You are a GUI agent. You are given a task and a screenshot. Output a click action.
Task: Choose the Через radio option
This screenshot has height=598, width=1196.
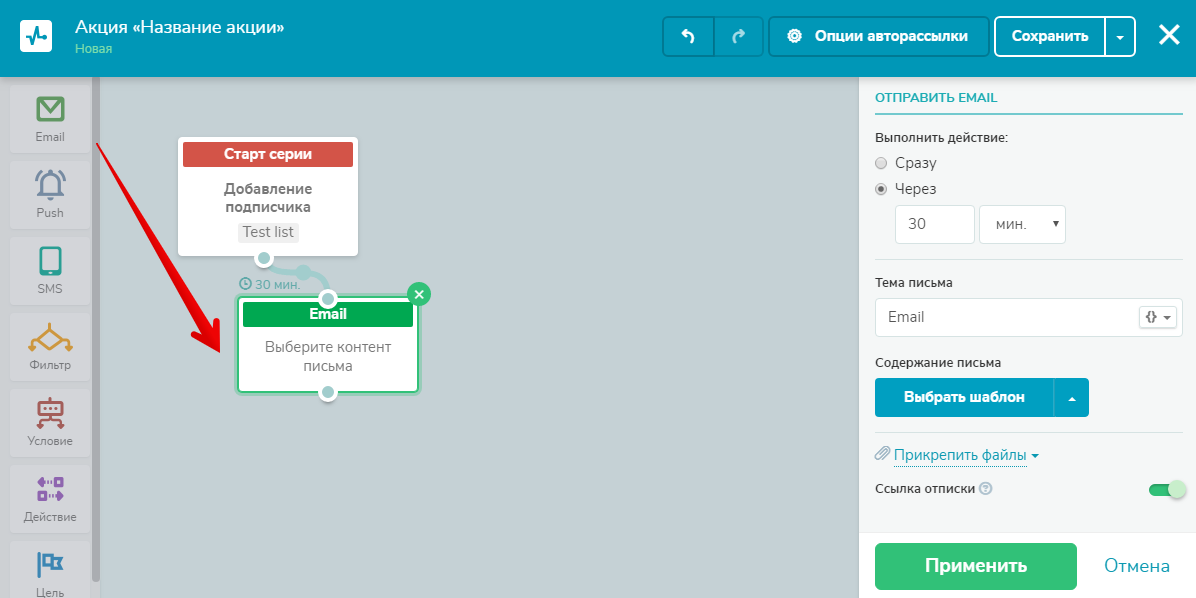[x=881, y=189]
